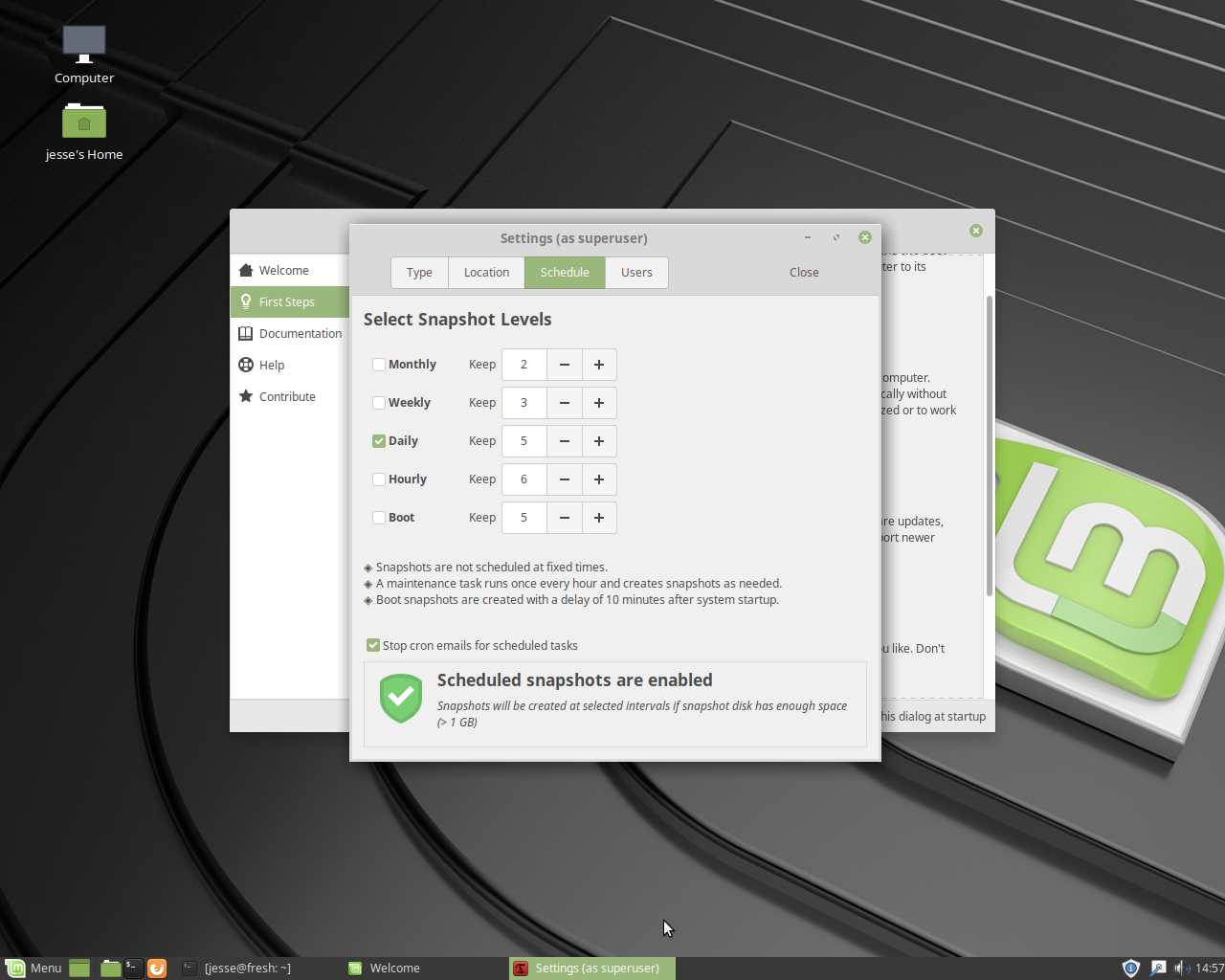This screenshot has width=1225, height=980.
Task: Decrease the Hourly keep count
Action: [565, 479]
